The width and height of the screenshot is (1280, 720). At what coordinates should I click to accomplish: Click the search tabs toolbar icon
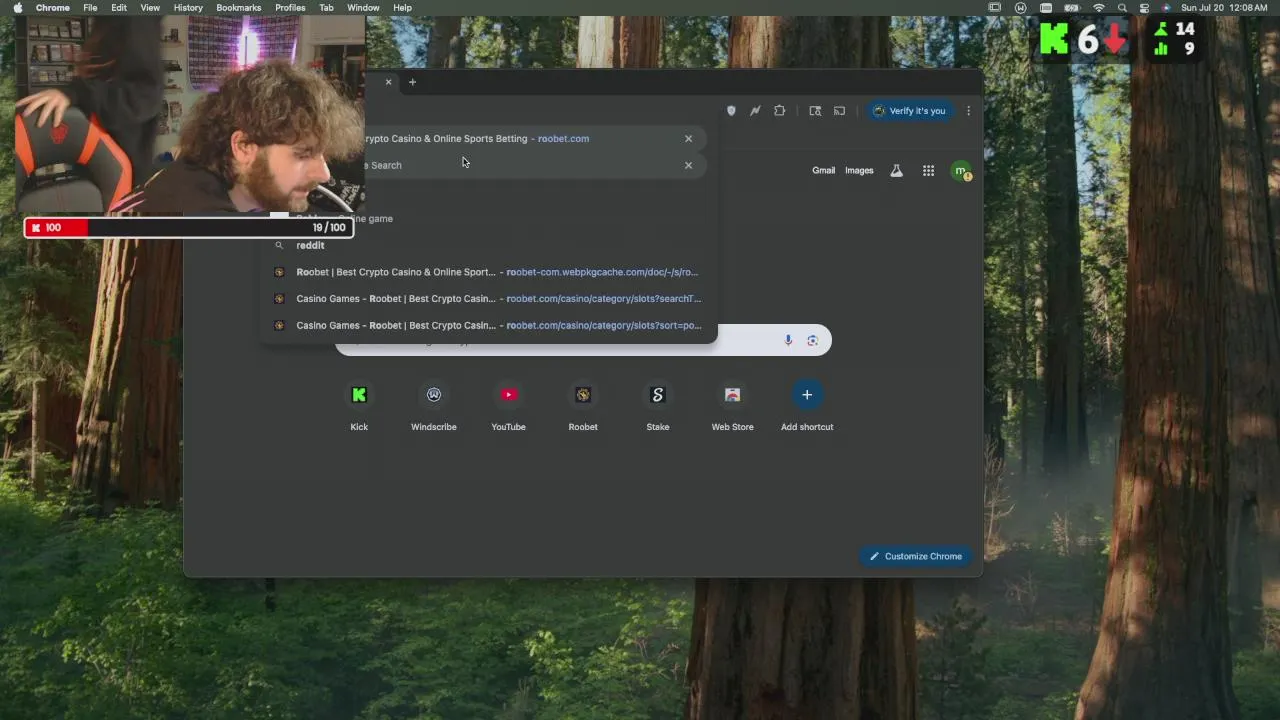click(815, 111)
